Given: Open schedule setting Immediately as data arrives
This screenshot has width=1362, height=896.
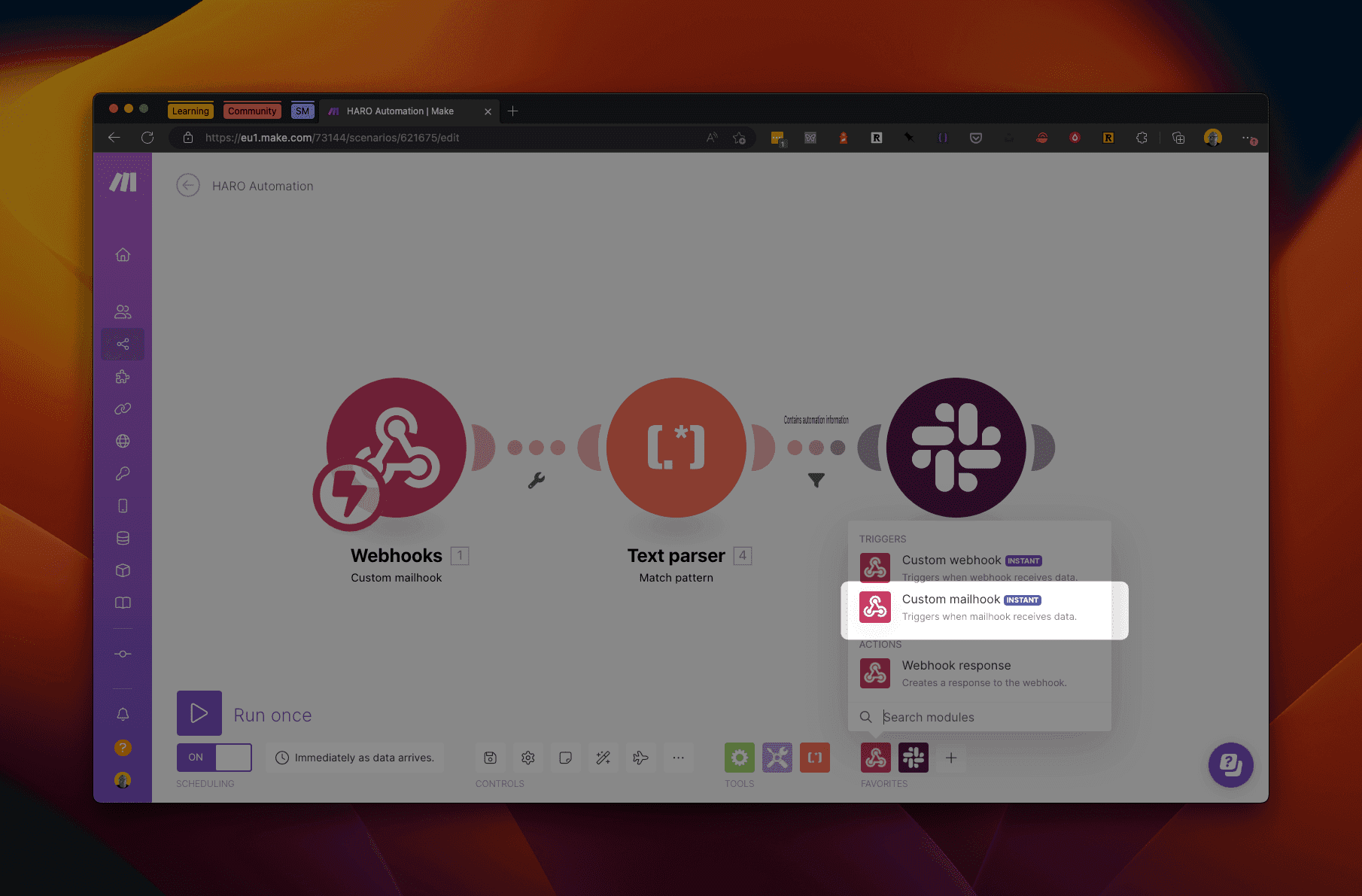Looking at the screenshot, I should [354, 758].
